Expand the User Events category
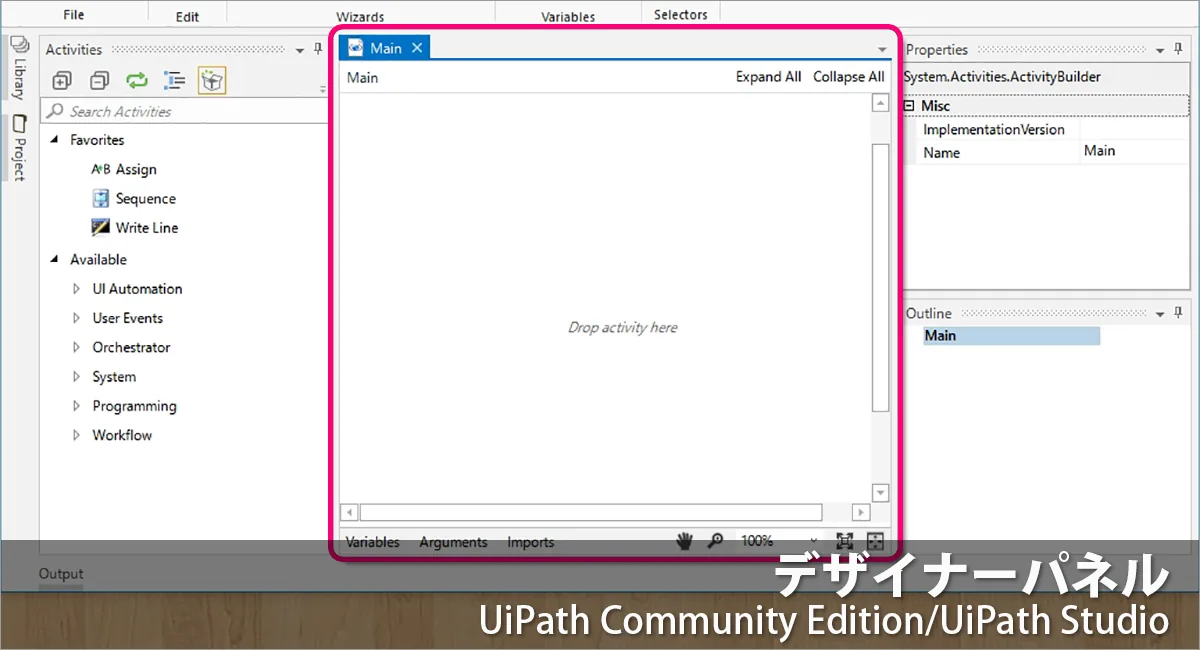Image resolution: width=1200 pixels, height=650 pixels. pos(76,318)
